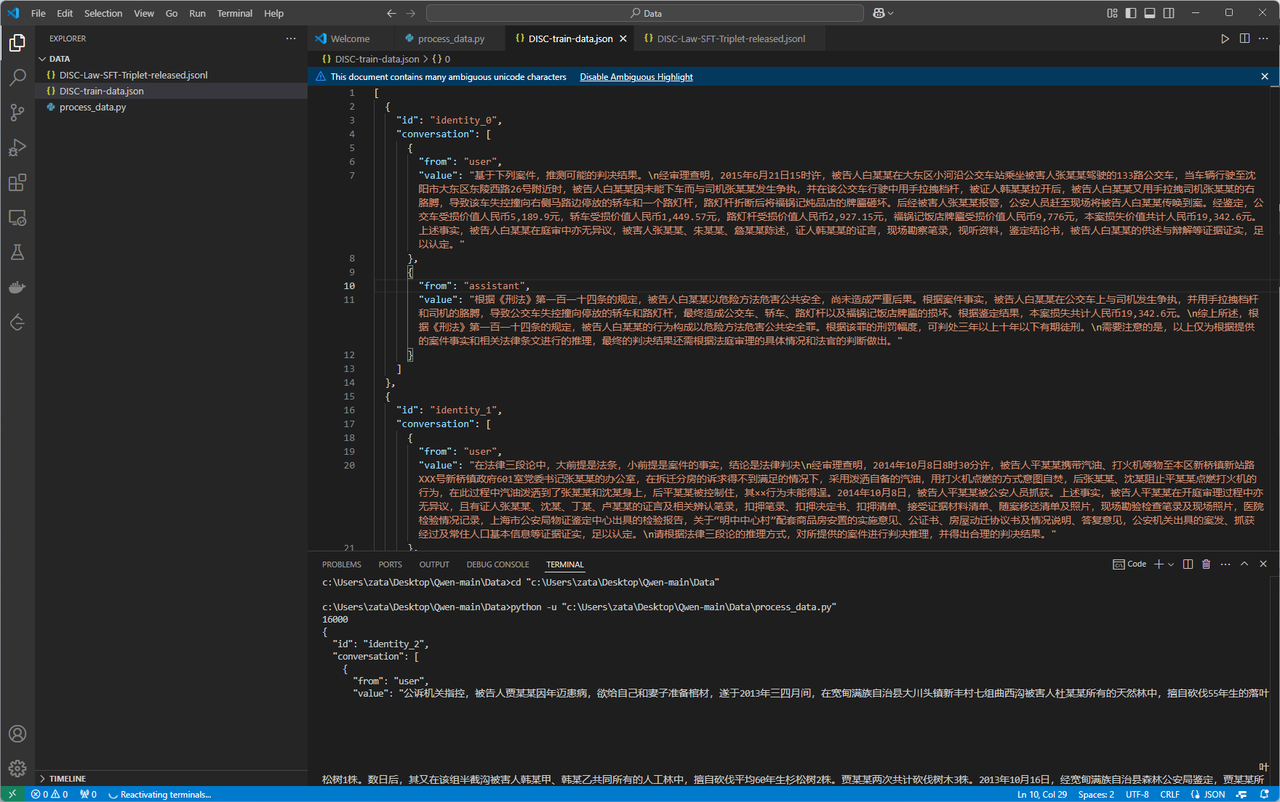Switch to the PROBLEMS panel tab
Screen dimensions: 1280x802
click(342, 564)
